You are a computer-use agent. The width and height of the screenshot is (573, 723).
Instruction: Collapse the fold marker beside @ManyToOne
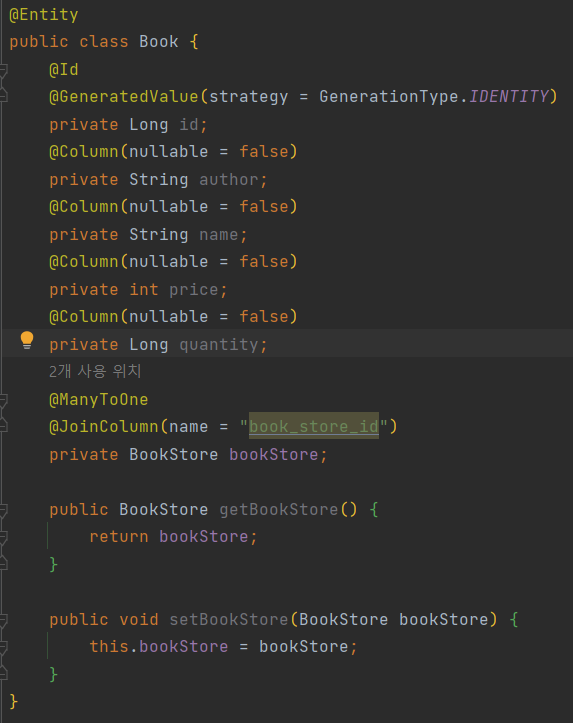point(3,400)
